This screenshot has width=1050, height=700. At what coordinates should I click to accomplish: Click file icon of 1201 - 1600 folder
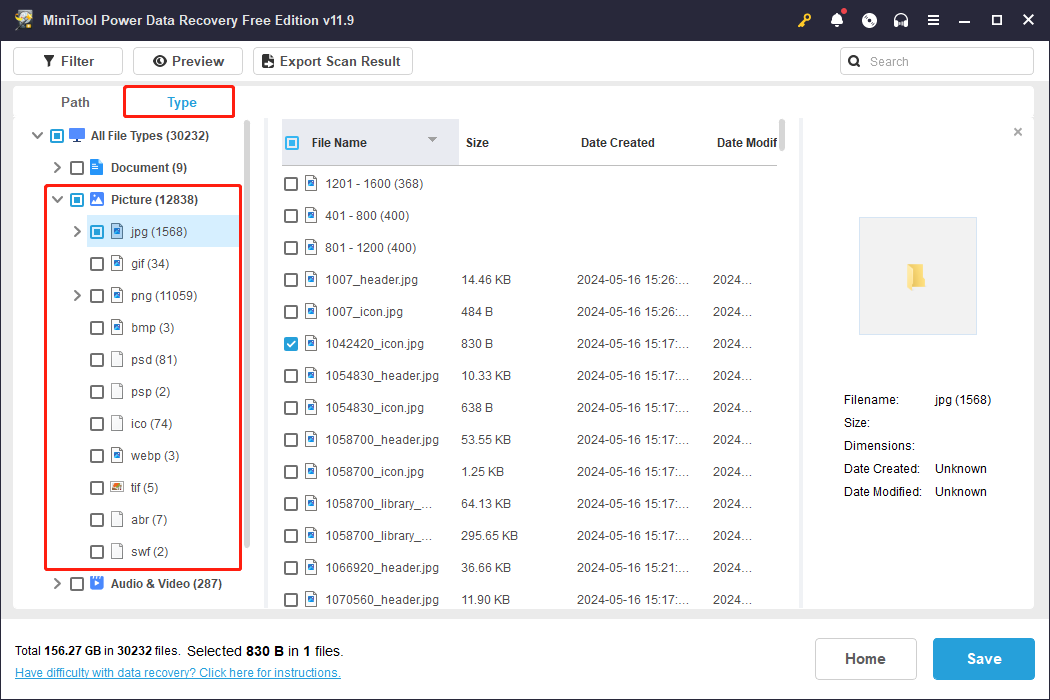pos(311,184)
